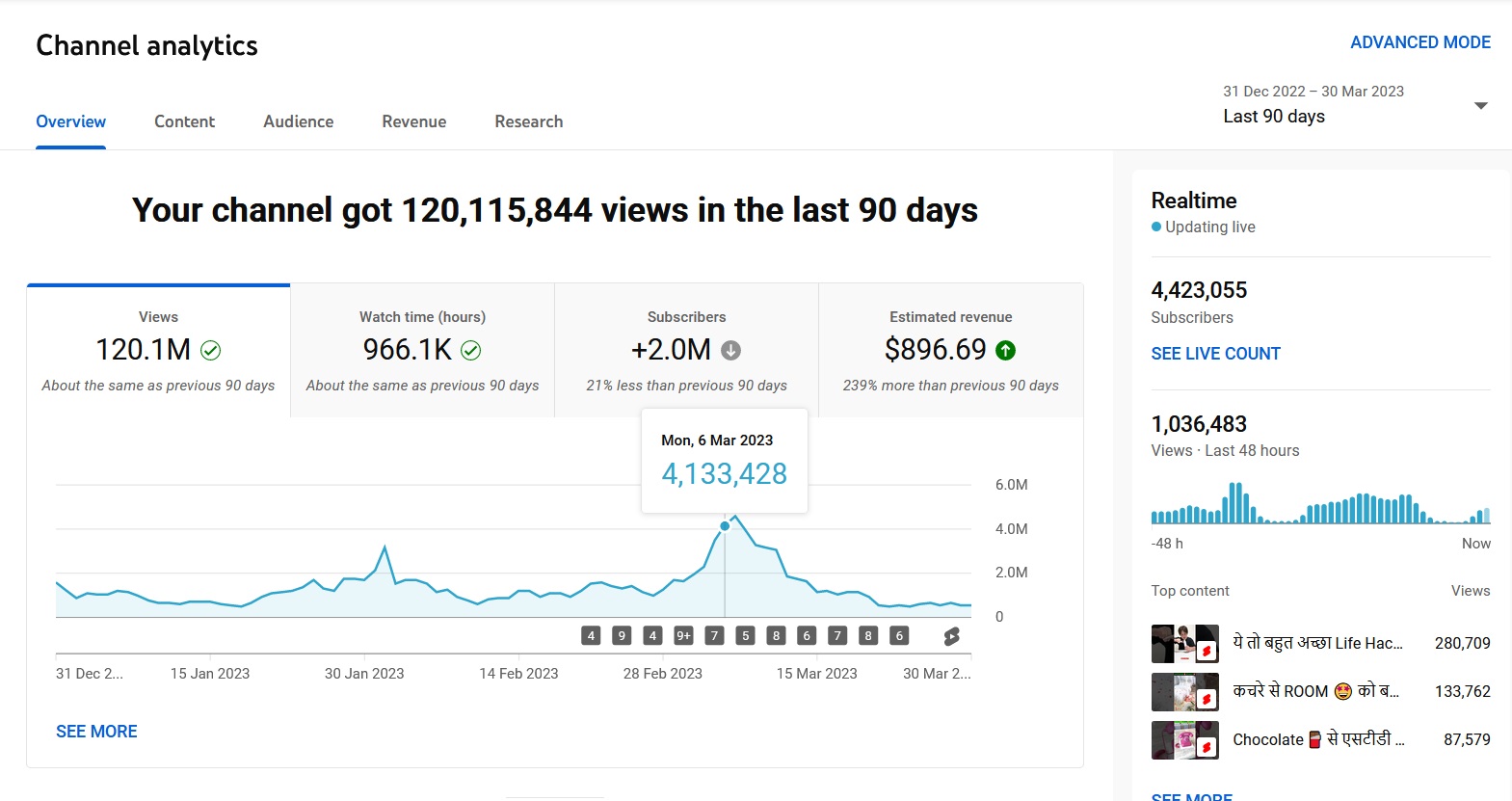Click the 133,762 views count
Viewport: 1512px width, 801px height.
click(x=1462, y=691)
